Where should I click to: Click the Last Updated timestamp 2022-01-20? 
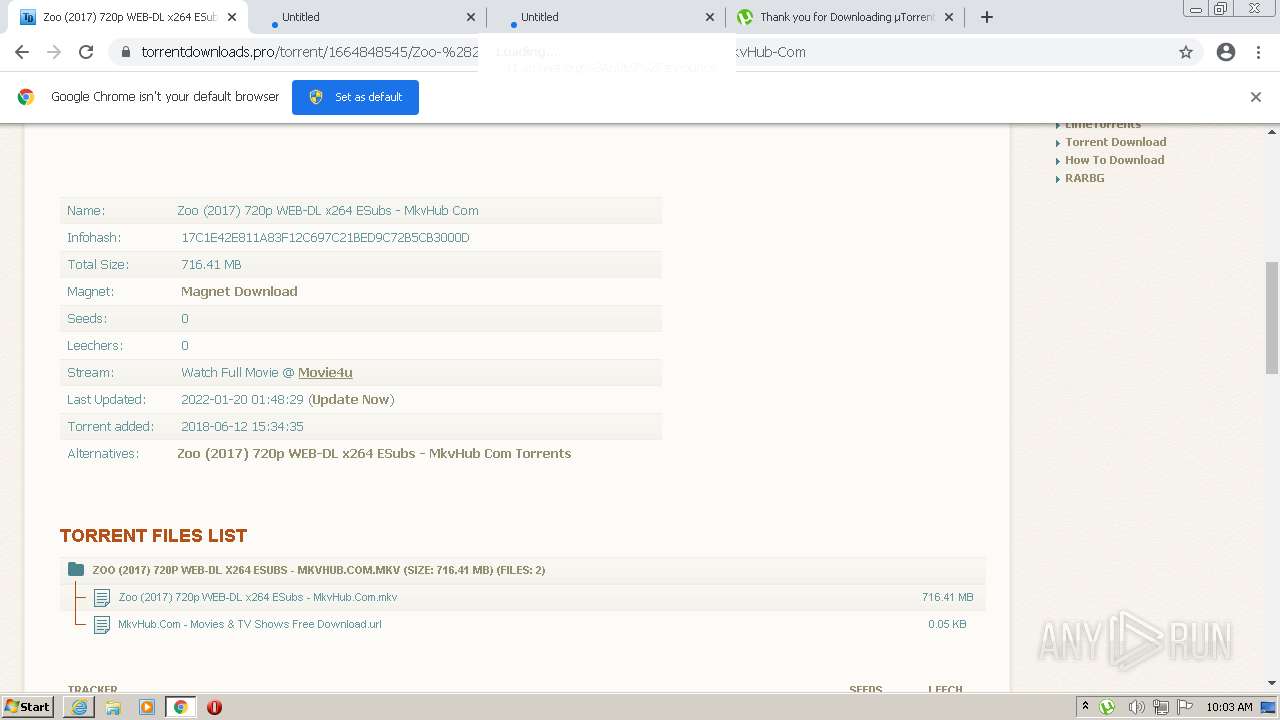(242, 400)
